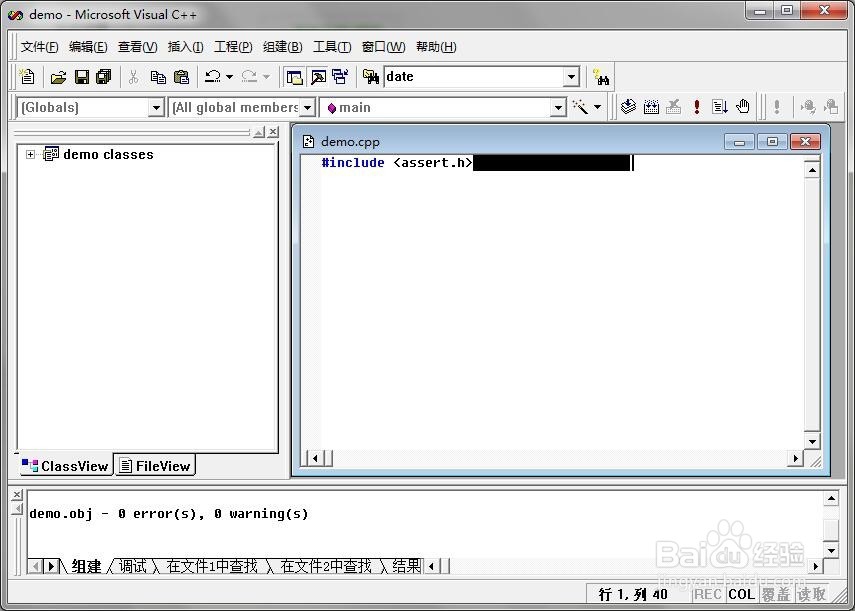This screenshot has height=611, width=855.
Task: Click editor horizontal scrollbar right arrow
Action: [796, 458]
